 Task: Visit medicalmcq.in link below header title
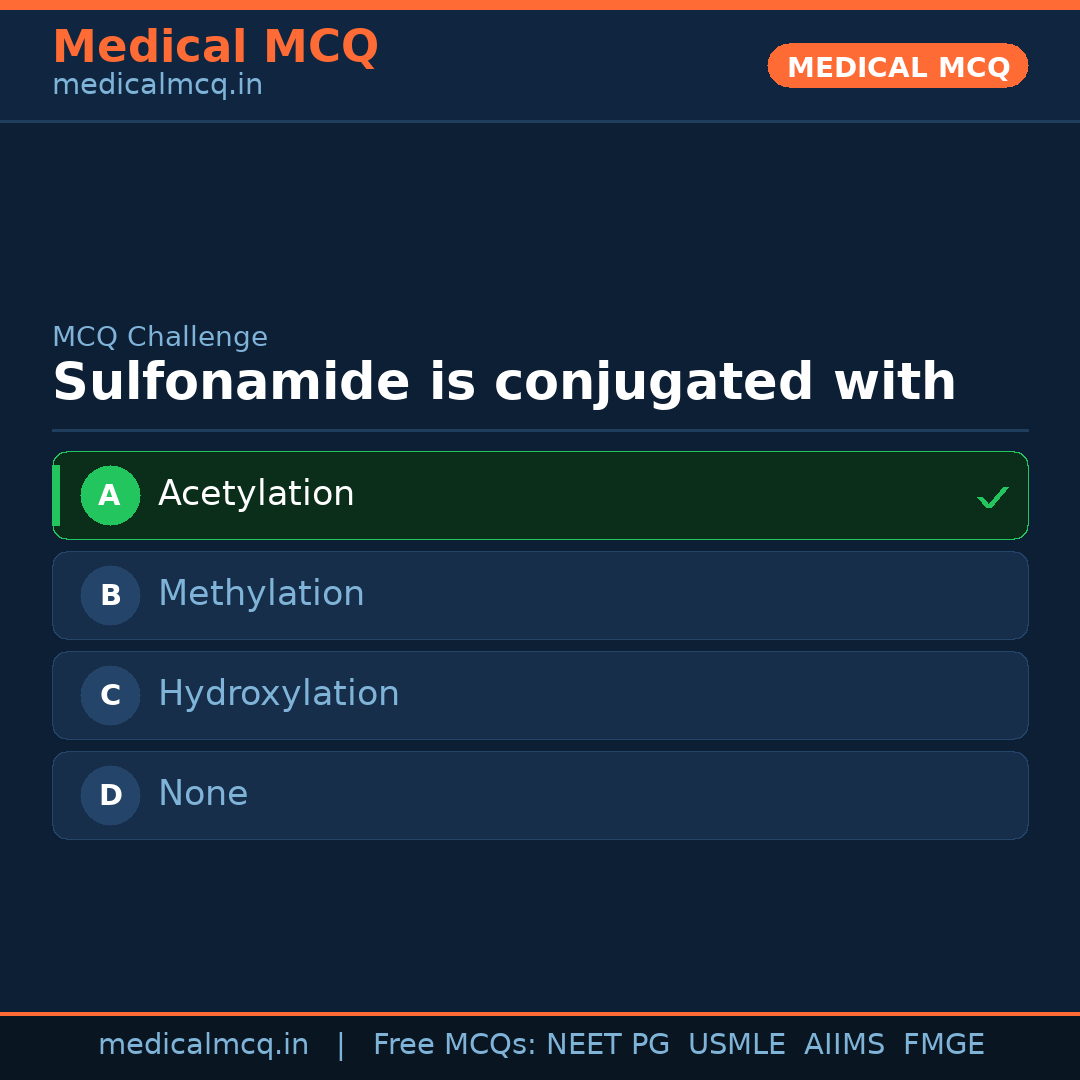tap(157, 86)
